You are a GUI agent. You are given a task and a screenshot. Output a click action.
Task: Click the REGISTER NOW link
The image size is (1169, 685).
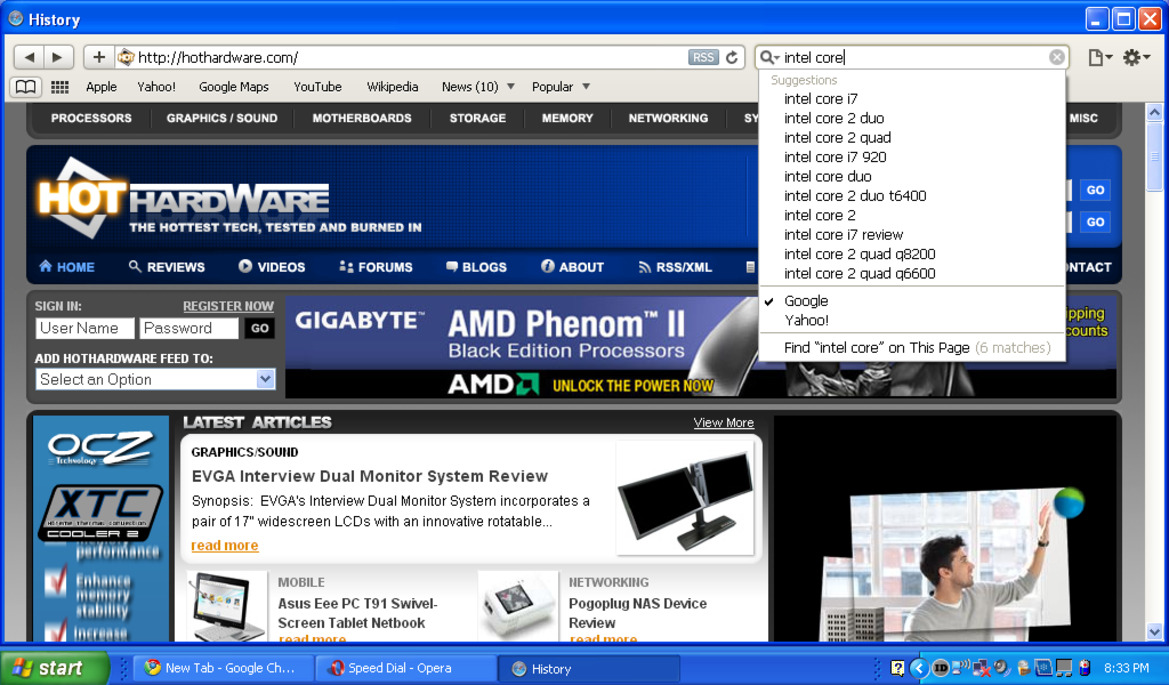point(228,306)
